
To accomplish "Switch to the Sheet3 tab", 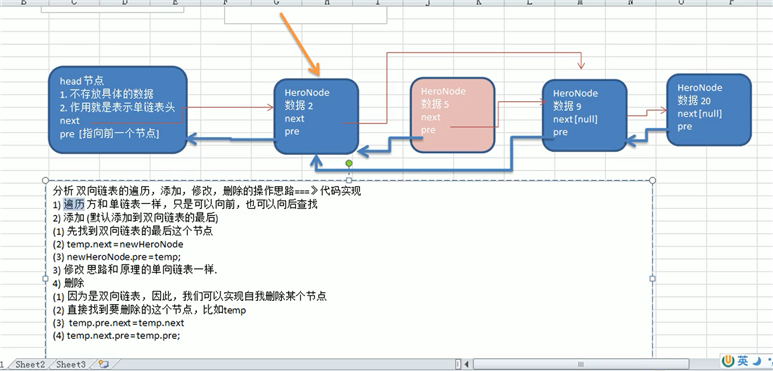I will click(x=70, y=365).
